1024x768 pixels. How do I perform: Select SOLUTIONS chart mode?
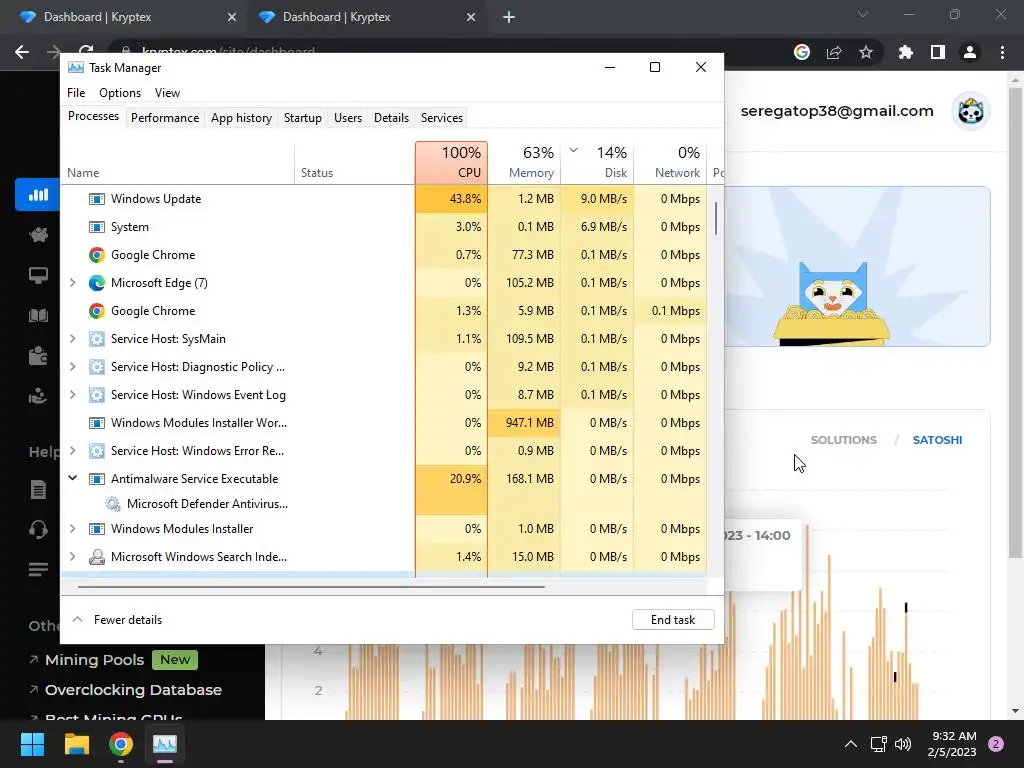843,440
